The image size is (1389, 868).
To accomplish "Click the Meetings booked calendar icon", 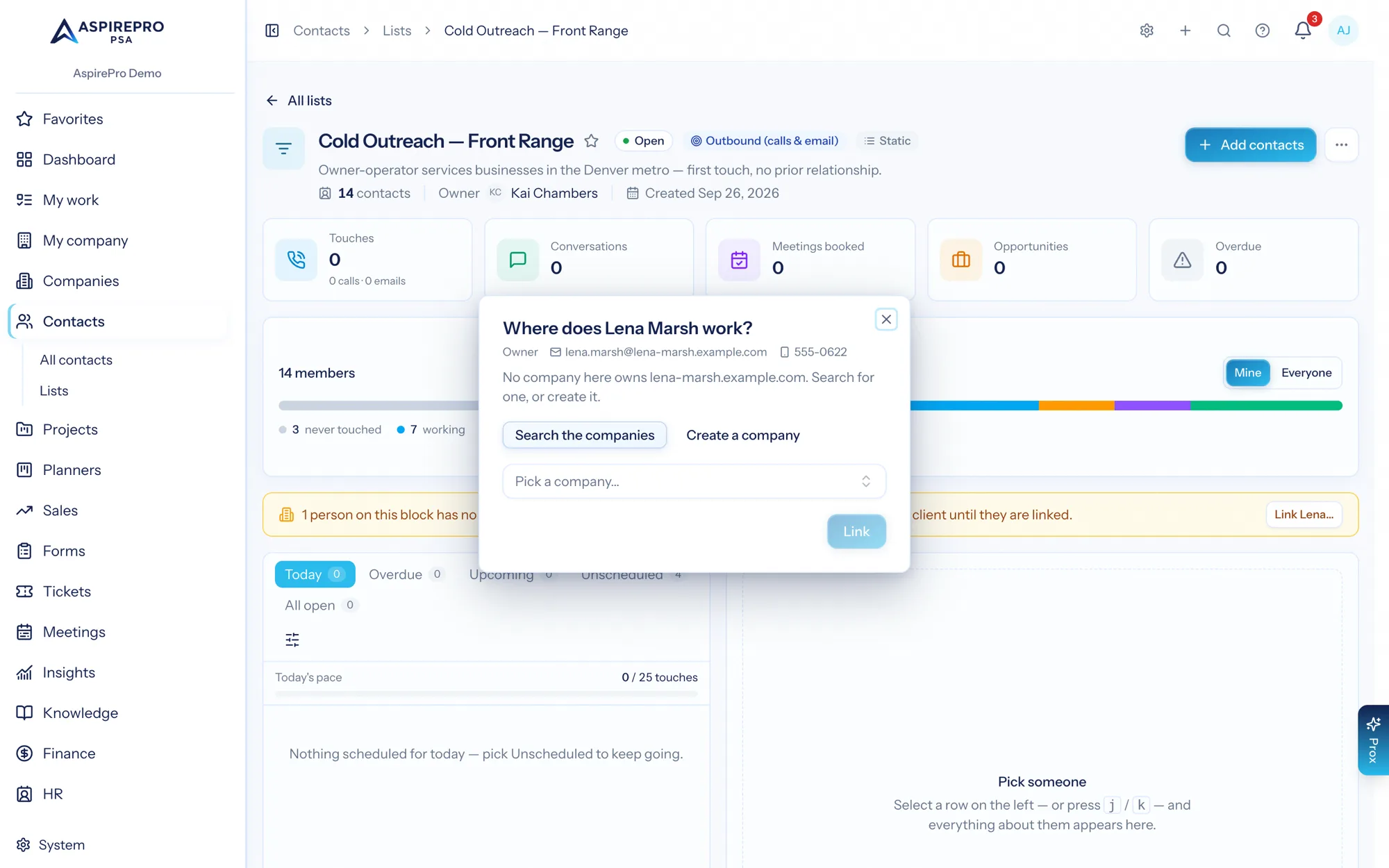I will click(739, 260).
